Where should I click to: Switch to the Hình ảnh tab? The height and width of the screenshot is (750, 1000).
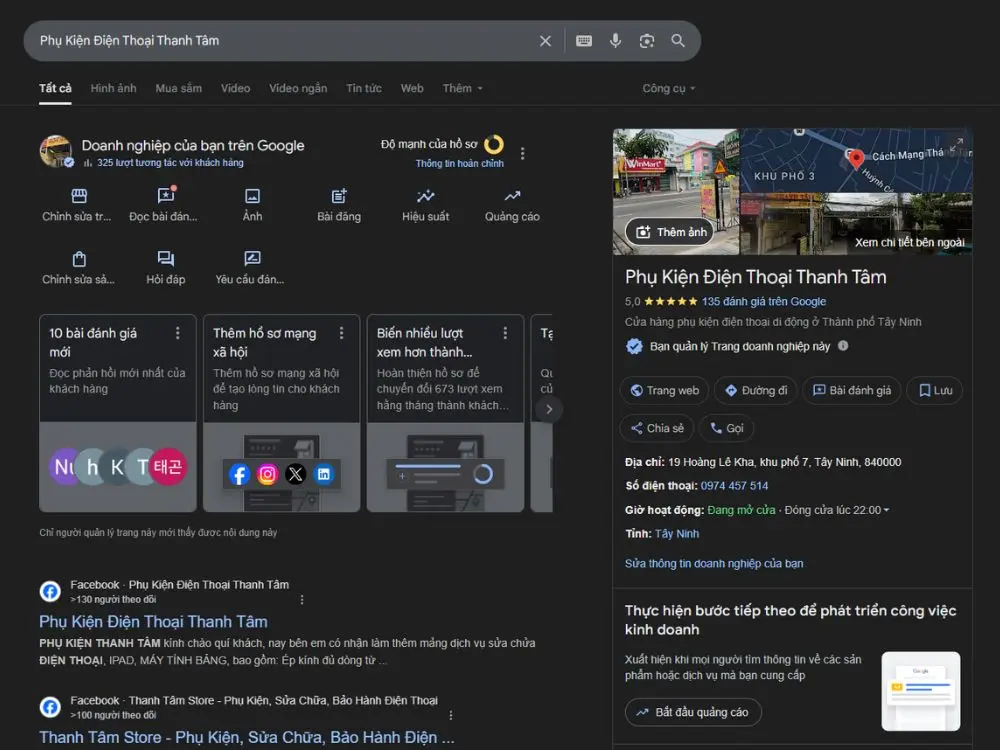(x=113, y=88)
